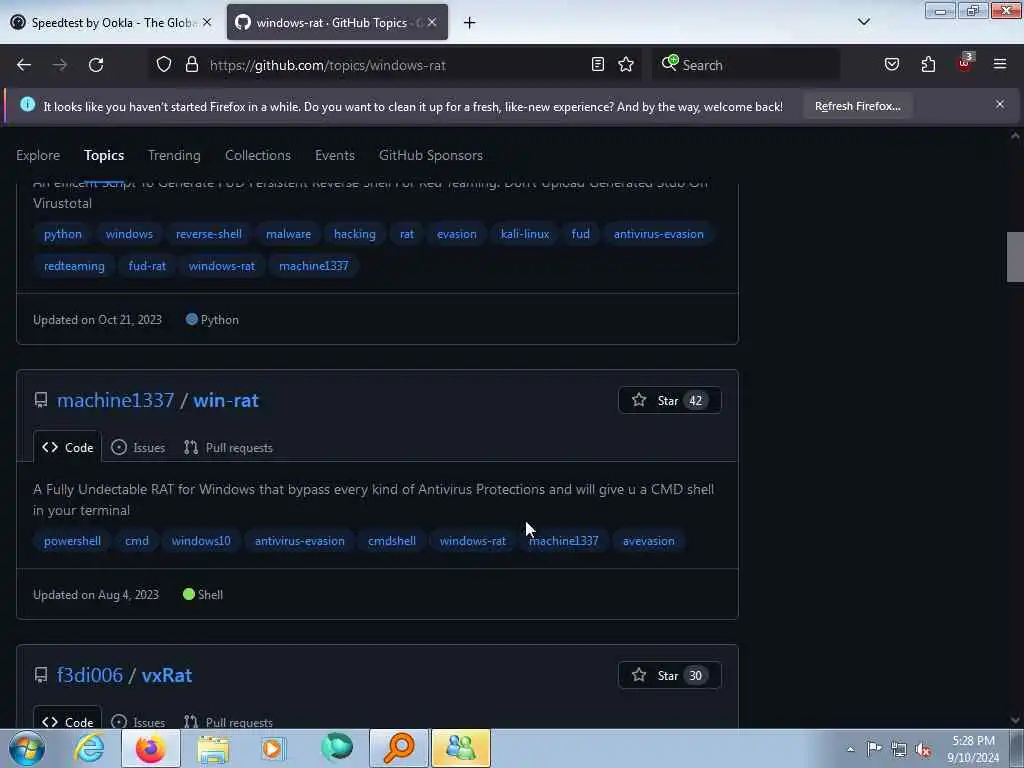Star the win-rat repository
Viewport: 1024px width, 768px height.
(669, 400)
